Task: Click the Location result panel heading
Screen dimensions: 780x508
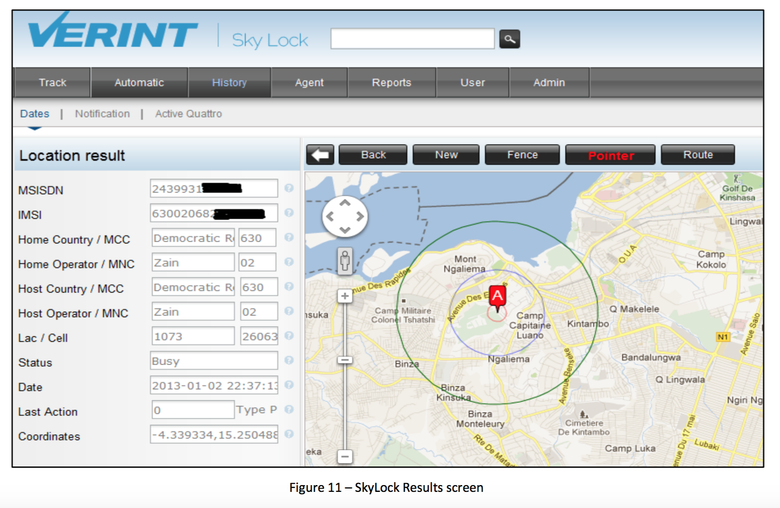Action: tap(72, 156)
